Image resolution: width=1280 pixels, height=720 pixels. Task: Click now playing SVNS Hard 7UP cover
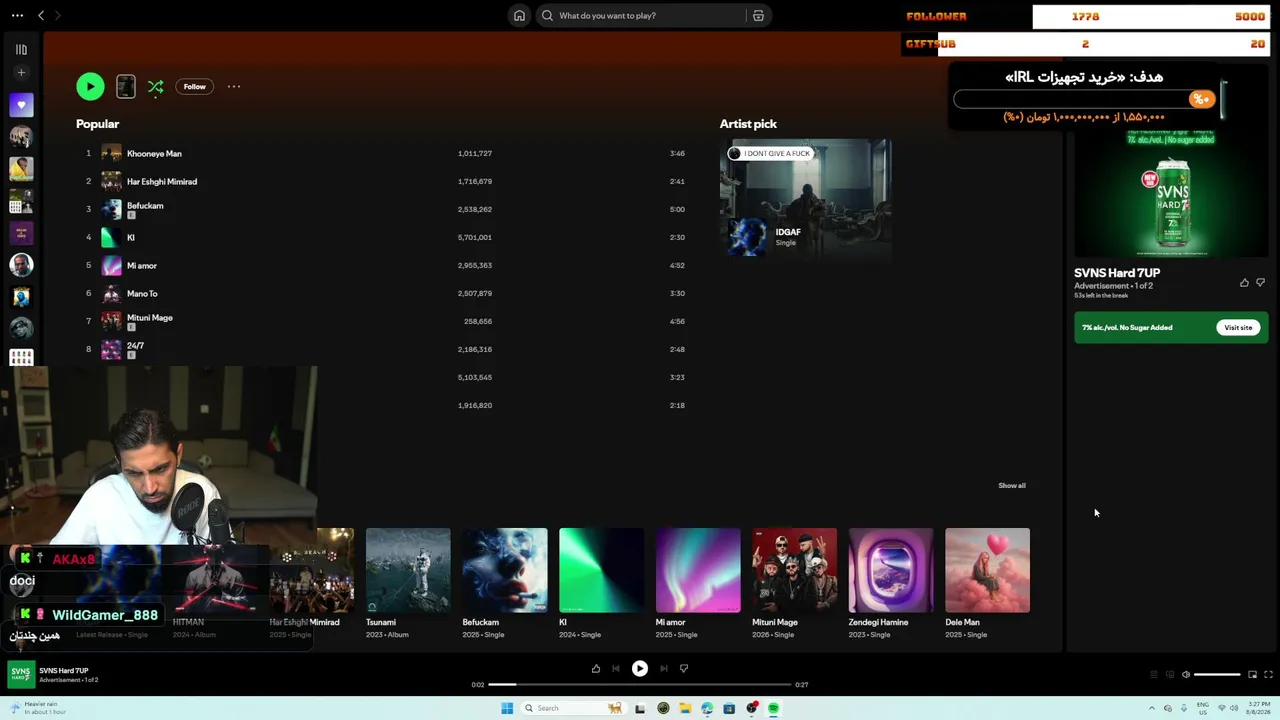click(x=21, y=675)
